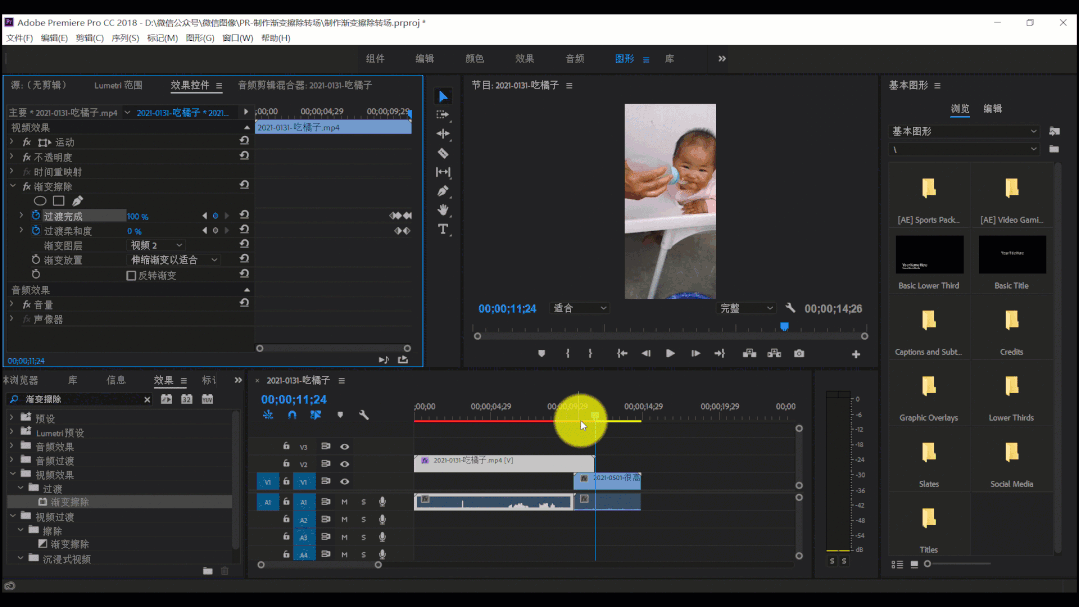Select the Hand tool
Image resolution: width=1079 pixels, height=607 pixels.
pos(443,210)
